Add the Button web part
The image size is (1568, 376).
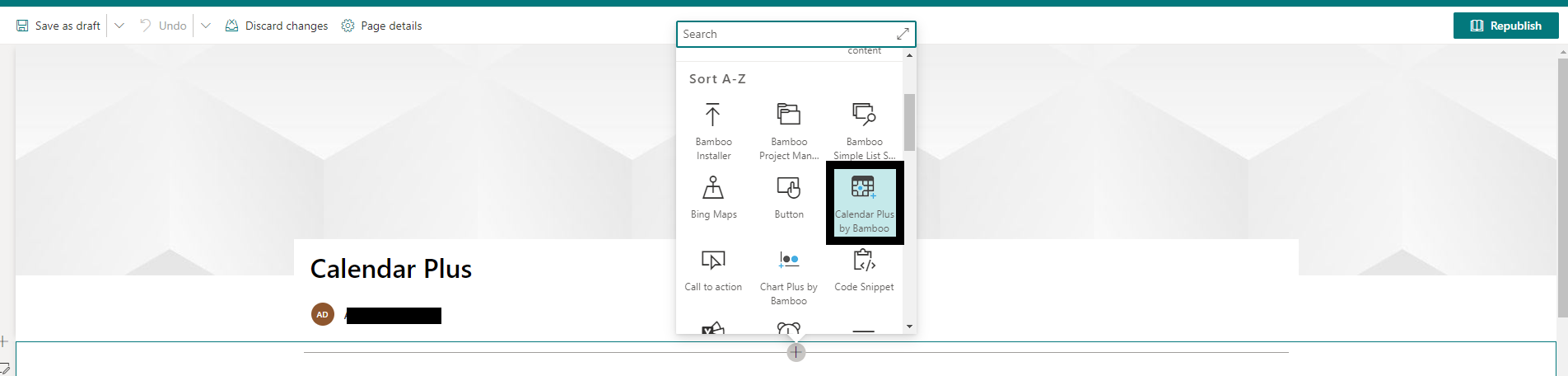pyautogui.click(x=789, y=198)
